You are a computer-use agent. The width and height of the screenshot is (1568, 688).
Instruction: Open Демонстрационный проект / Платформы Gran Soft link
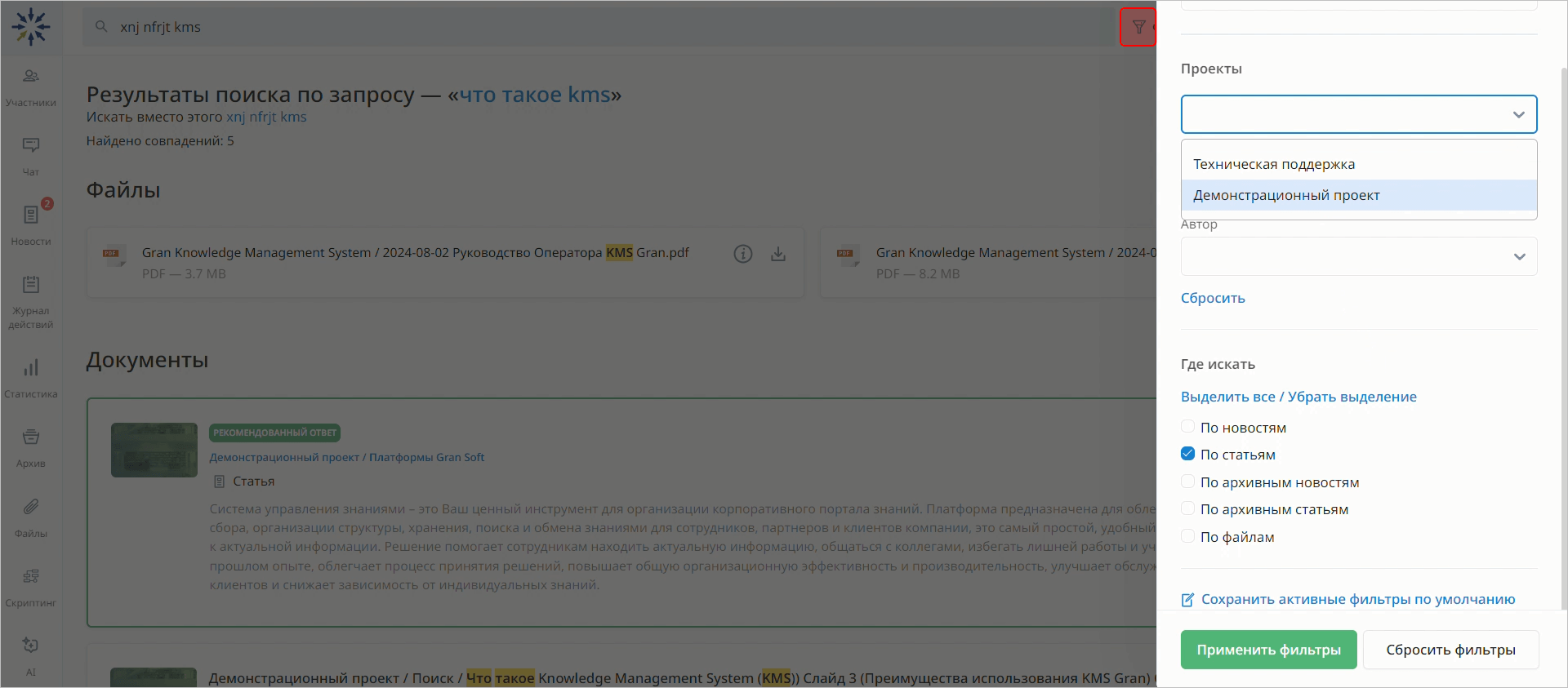[x=346, y=457]
